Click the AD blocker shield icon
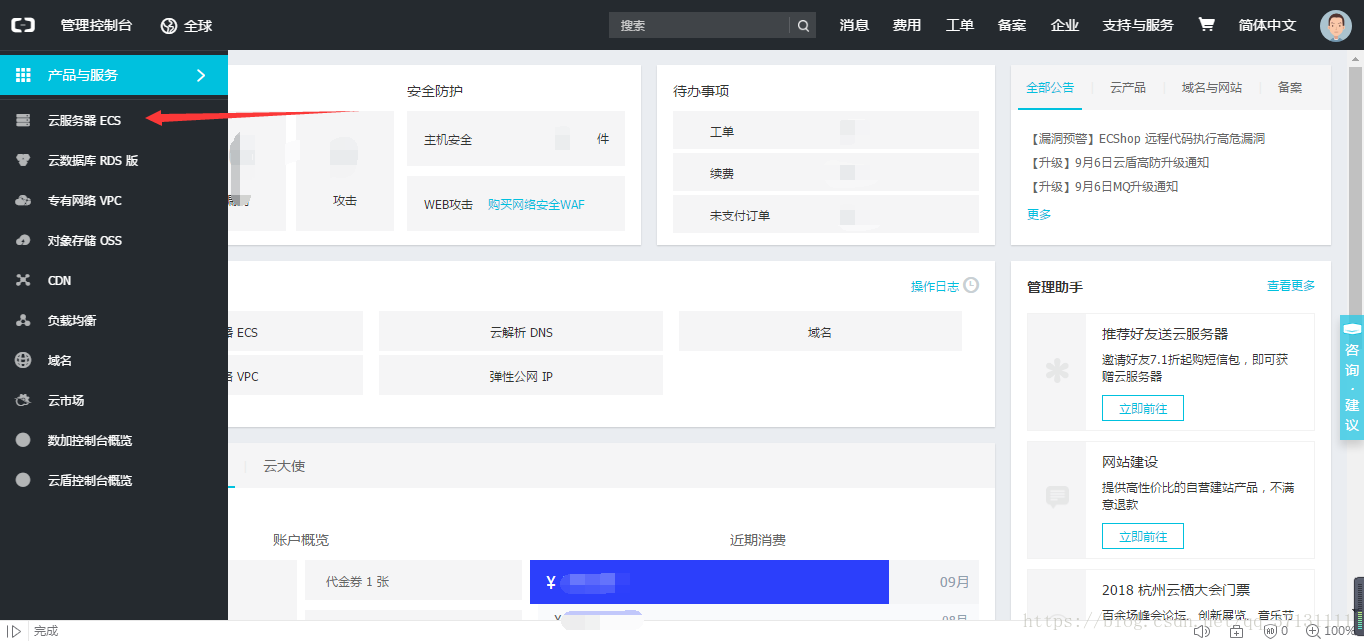Viewport: 1364px width, 641px height. click(1270, 631)
